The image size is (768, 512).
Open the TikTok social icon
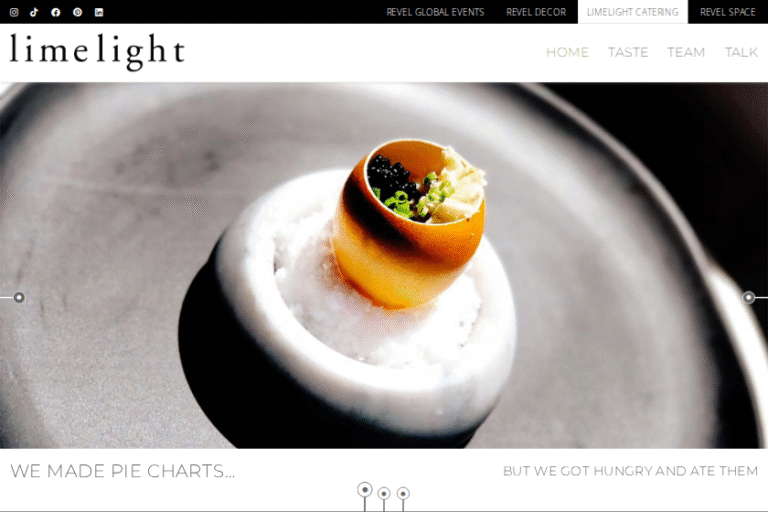click(x=34, y=12)
